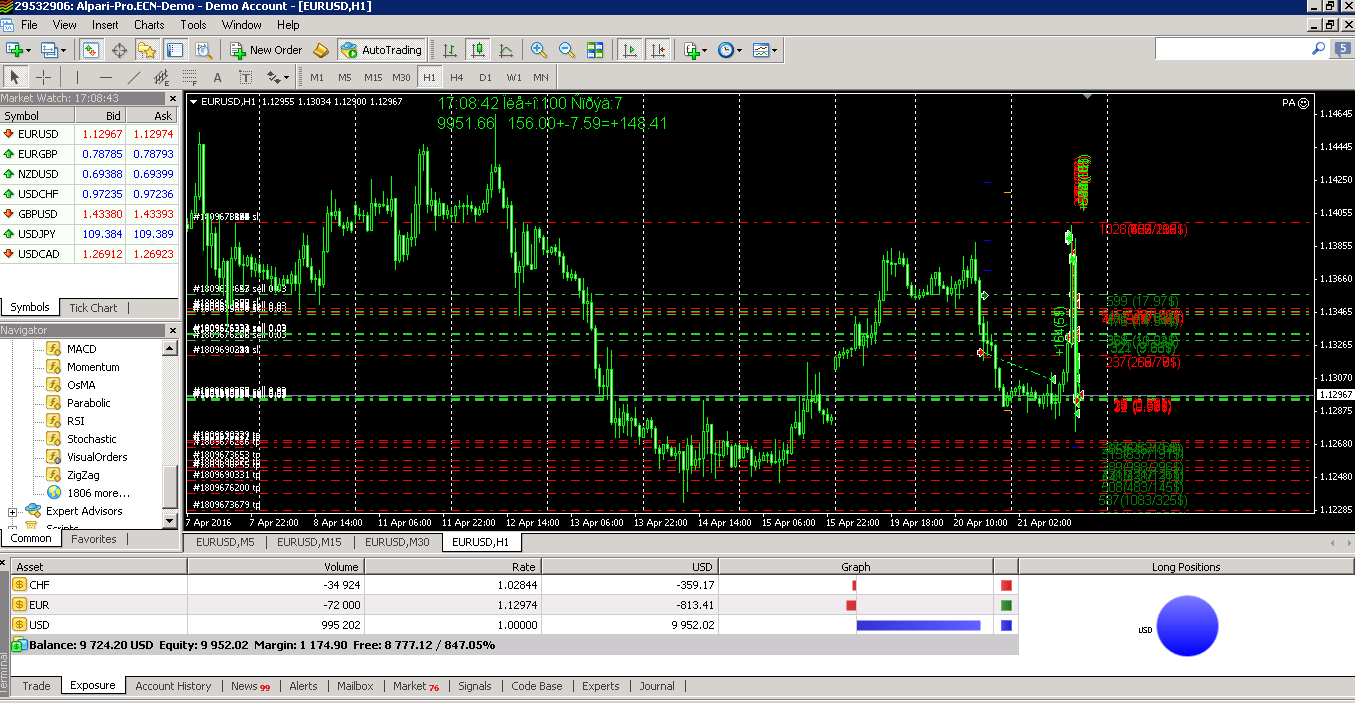Zoom out the chart with magnifier minus

coord(567,50)
